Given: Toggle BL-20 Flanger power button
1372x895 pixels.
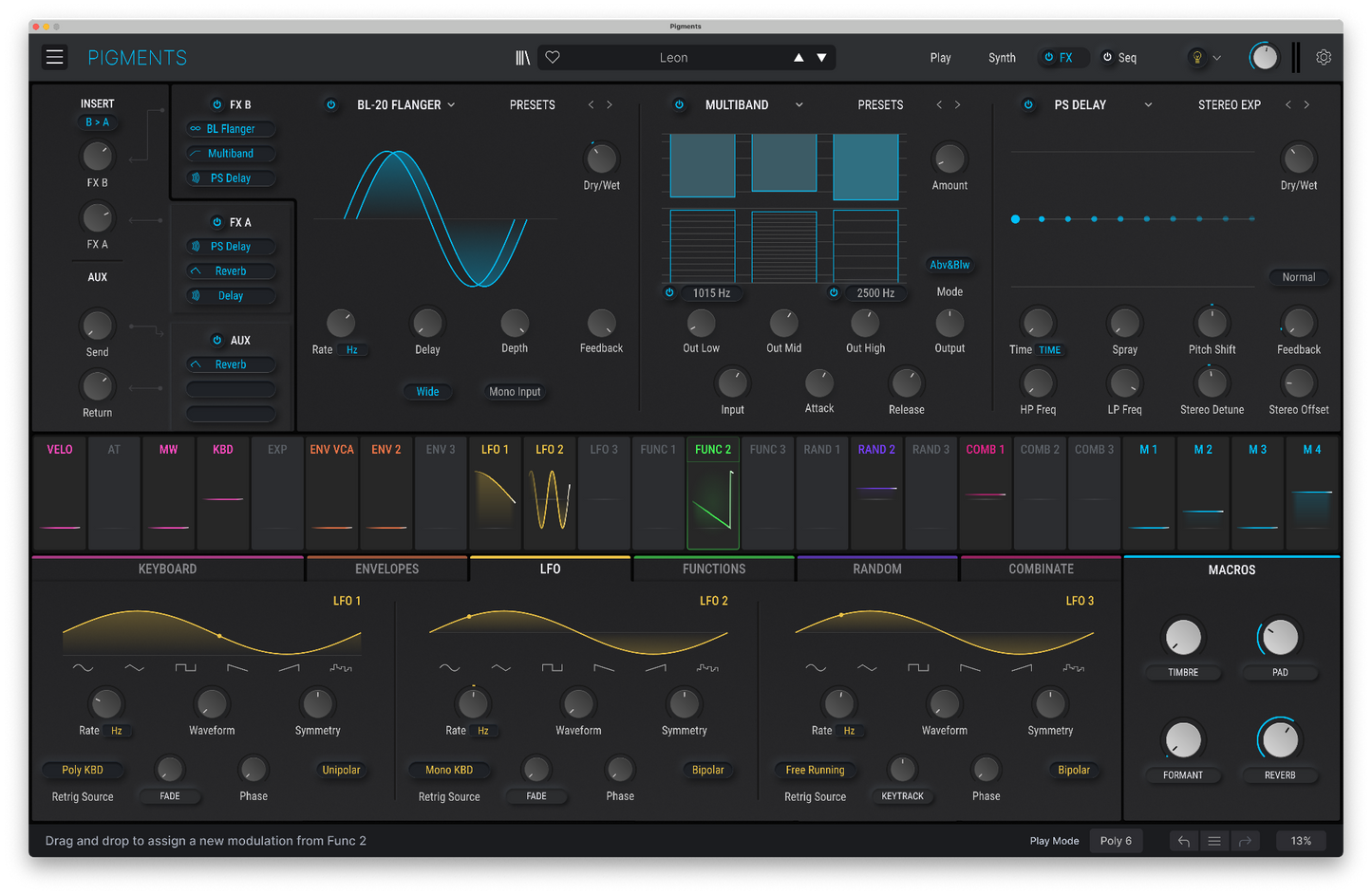Looking at the screenshot, I should click(331, 105).
